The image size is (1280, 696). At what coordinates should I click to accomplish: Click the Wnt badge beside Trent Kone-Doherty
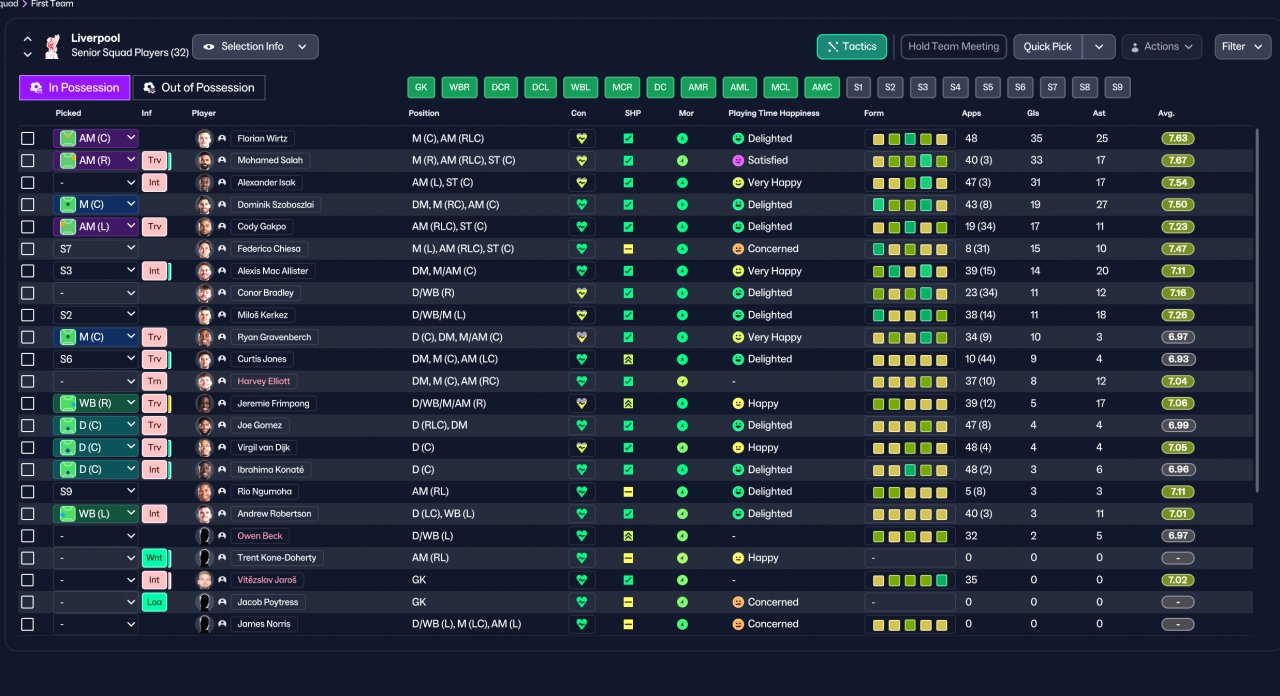154,558
